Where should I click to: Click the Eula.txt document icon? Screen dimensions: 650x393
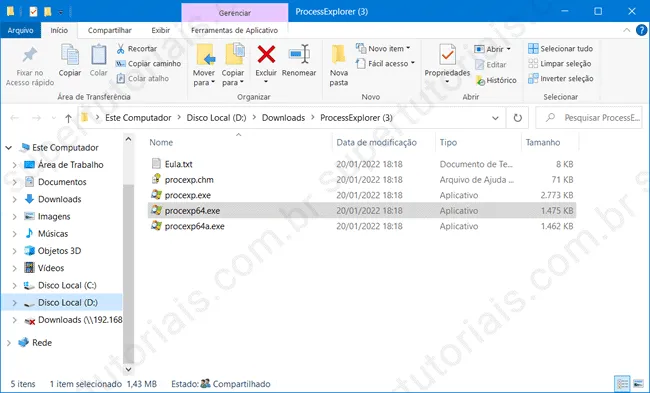156,163
